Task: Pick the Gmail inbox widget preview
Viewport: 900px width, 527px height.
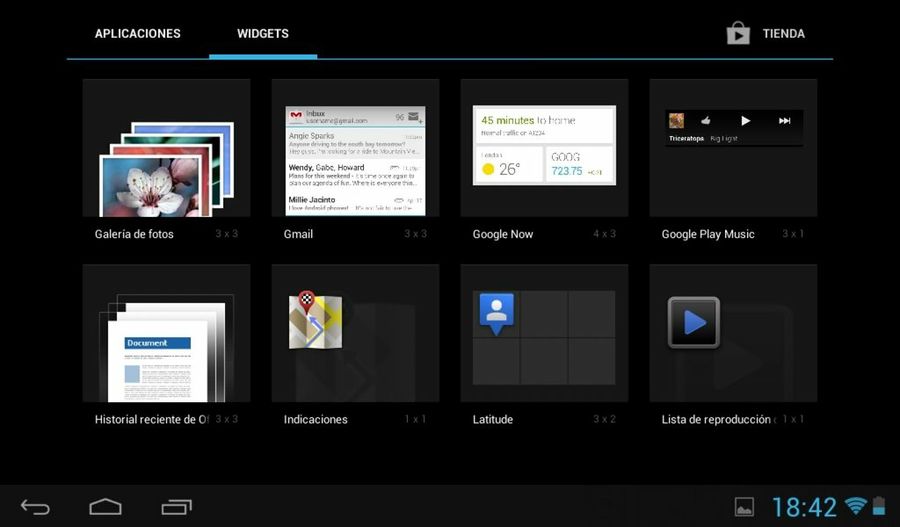Action: (355, 160)
